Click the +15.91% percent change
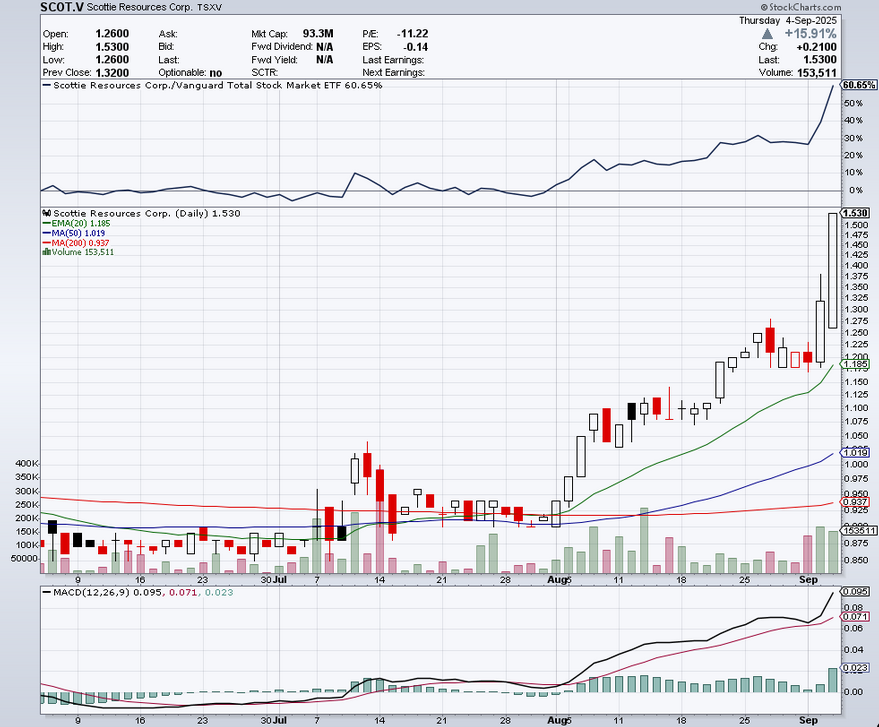 point(811,34)
